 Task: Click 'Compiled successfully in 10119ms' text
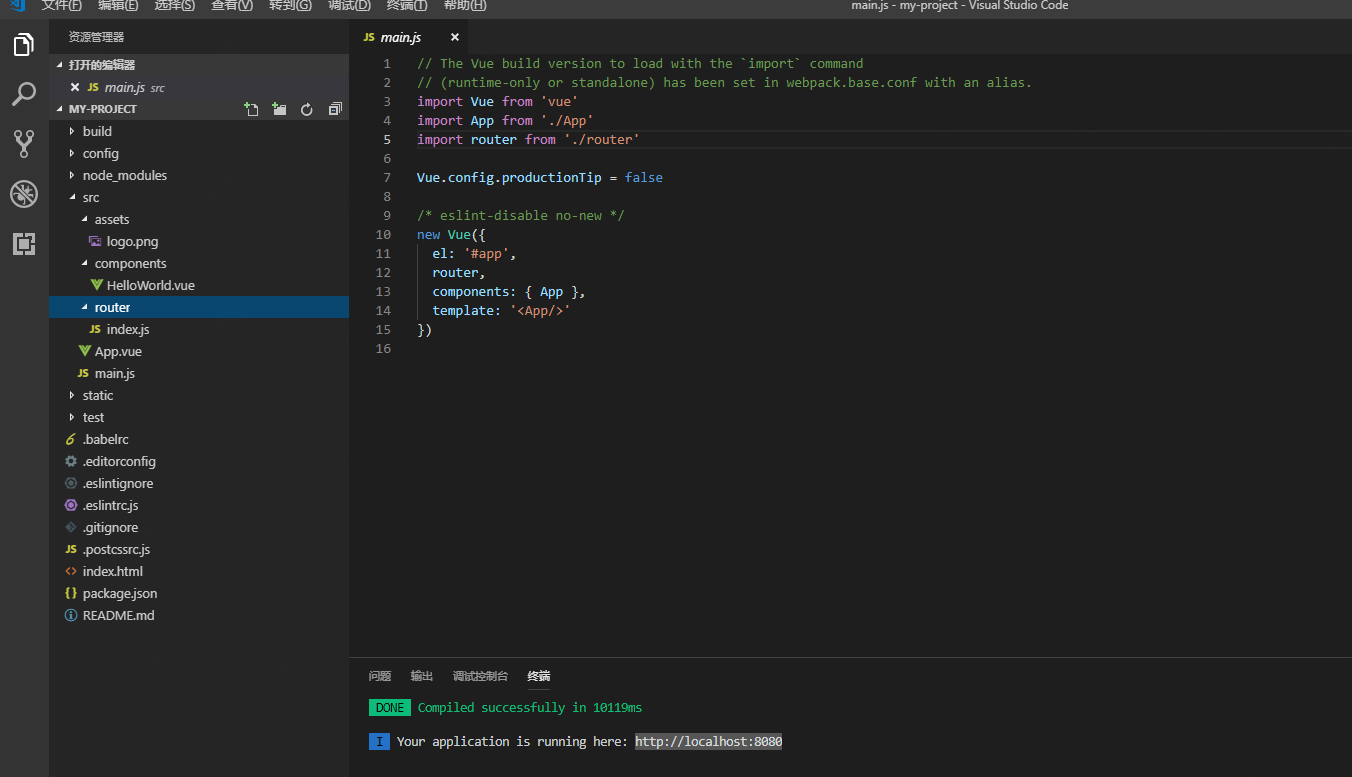tap(530, 707)
